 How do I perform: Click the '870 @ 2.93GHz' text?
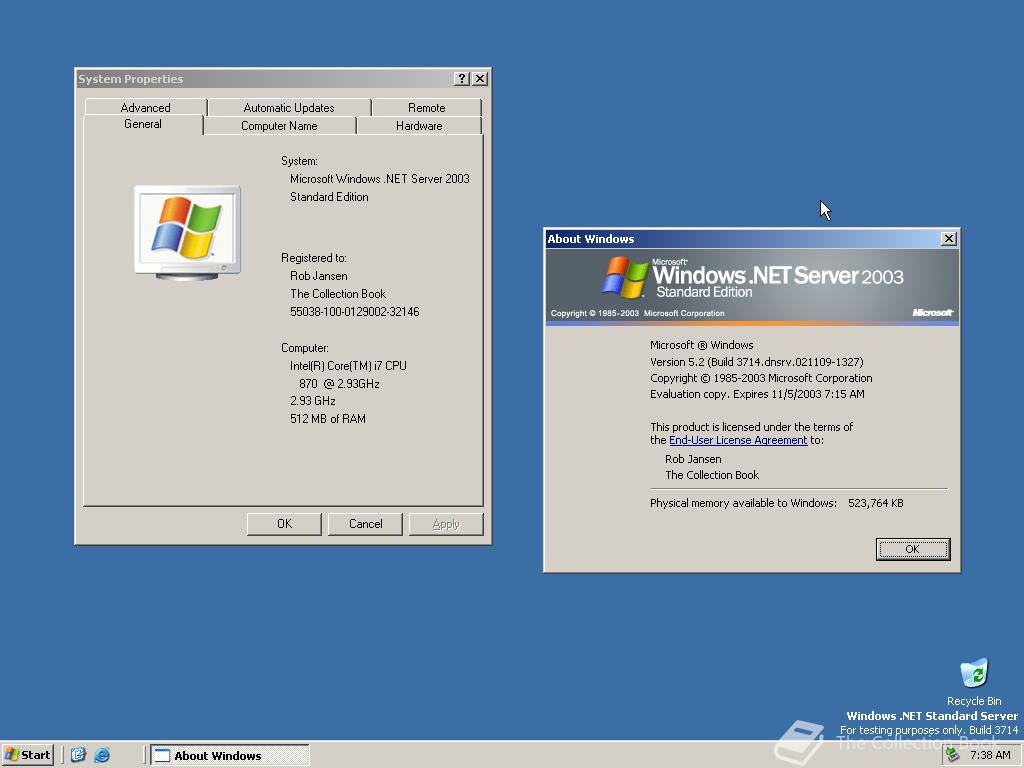point(339,384)
